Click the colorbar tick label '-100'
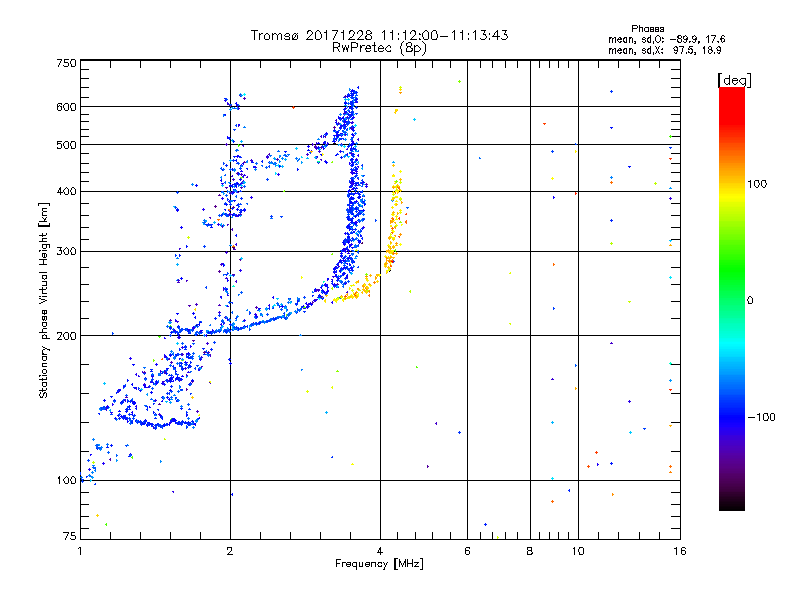The image size is (800, 600). [x=762, y=417]
